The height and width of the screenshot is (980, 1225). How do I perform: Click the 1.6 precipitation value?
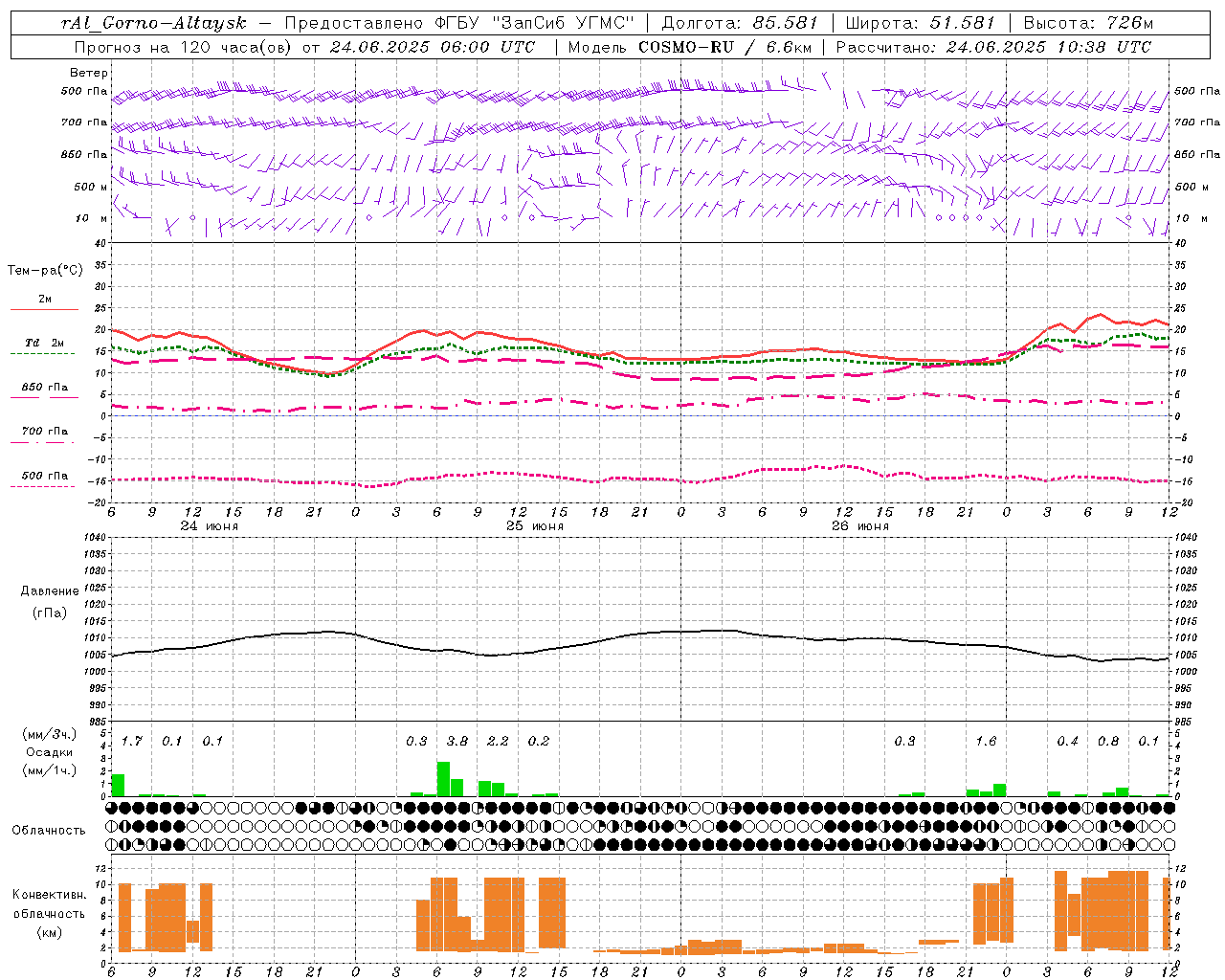coord(986,742)
